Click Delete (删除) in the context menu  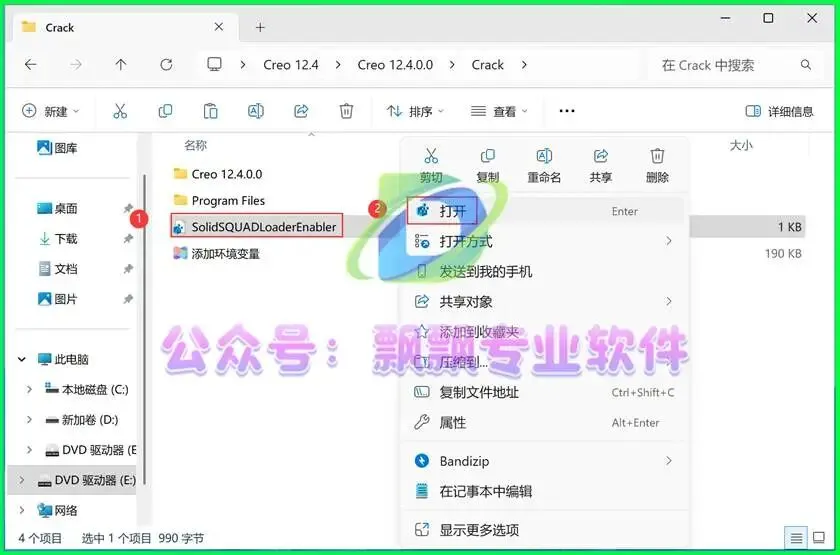coord(657,166)
